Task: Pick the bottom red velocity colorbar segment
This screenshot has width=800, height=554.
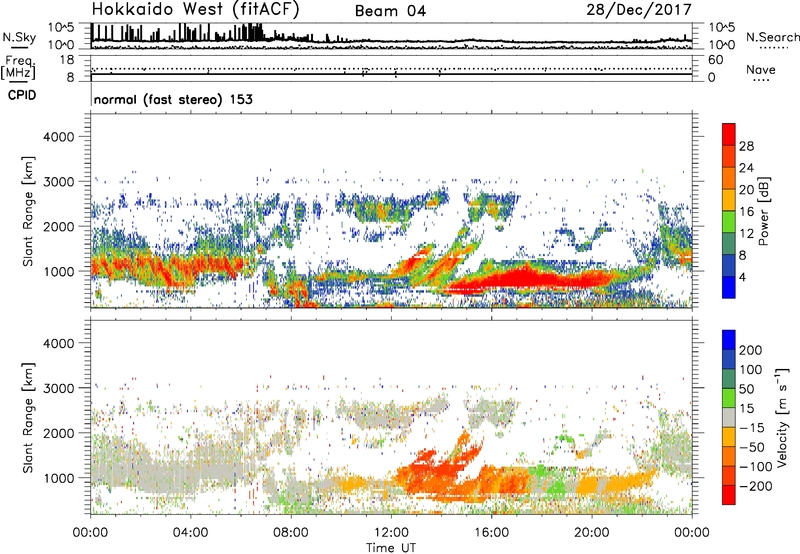Action: (729, 495)
